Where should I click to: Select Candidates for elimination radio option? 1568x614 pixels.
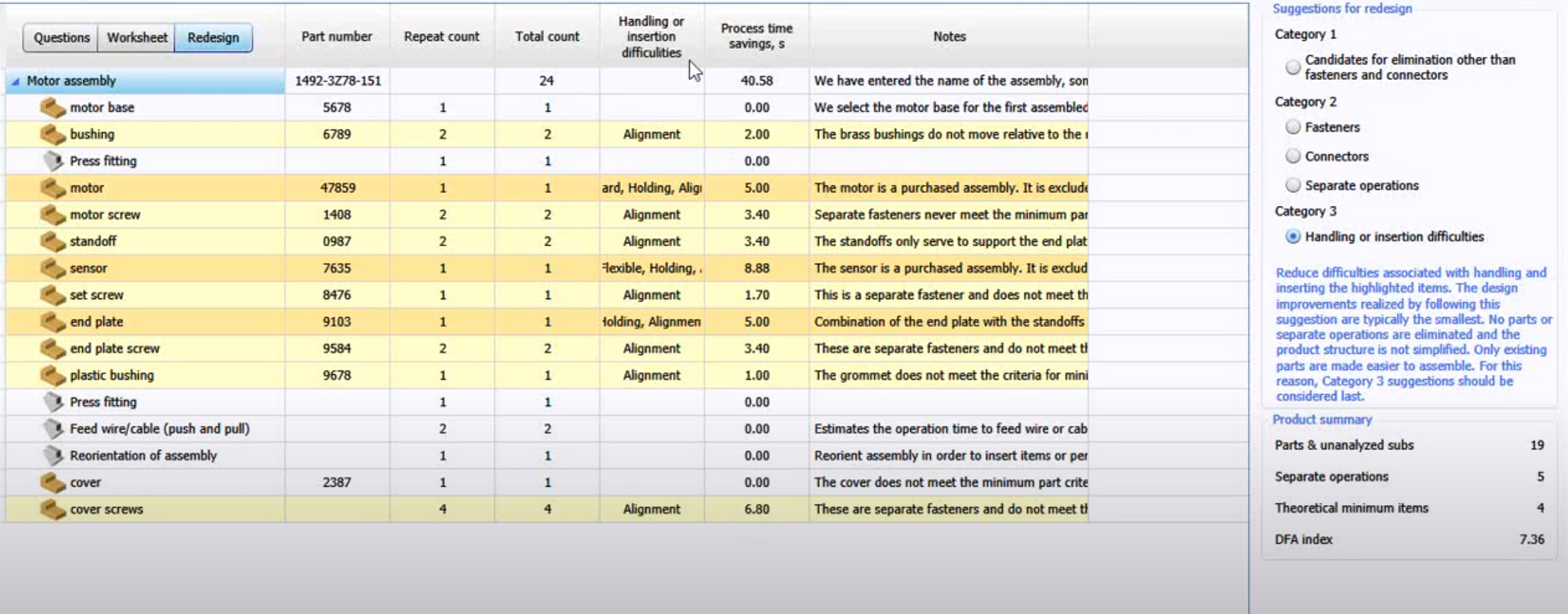[1293, 67]
